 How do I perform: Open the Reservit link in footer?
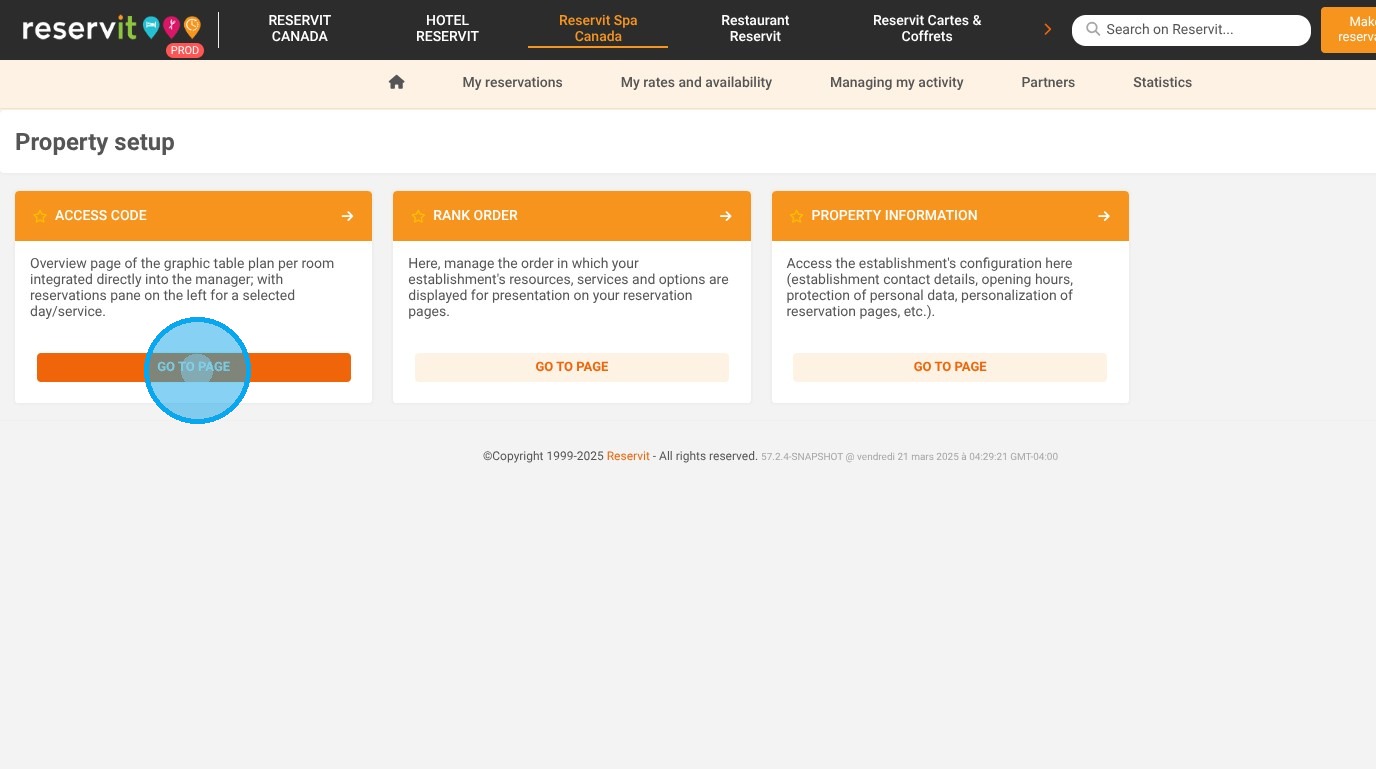pos(628,456)
